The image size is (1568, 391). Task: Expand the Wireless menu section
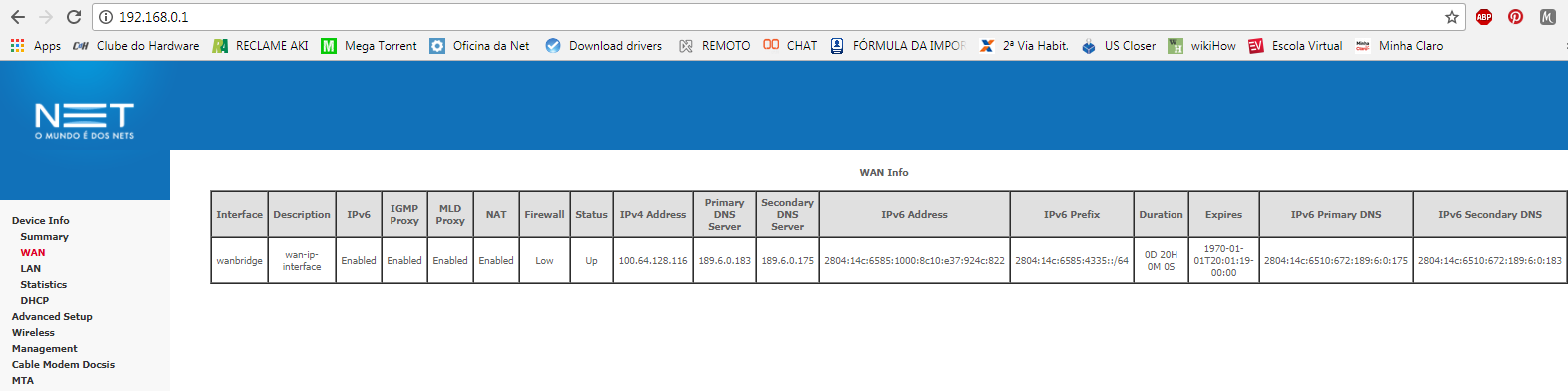click(x=33, y=333)
